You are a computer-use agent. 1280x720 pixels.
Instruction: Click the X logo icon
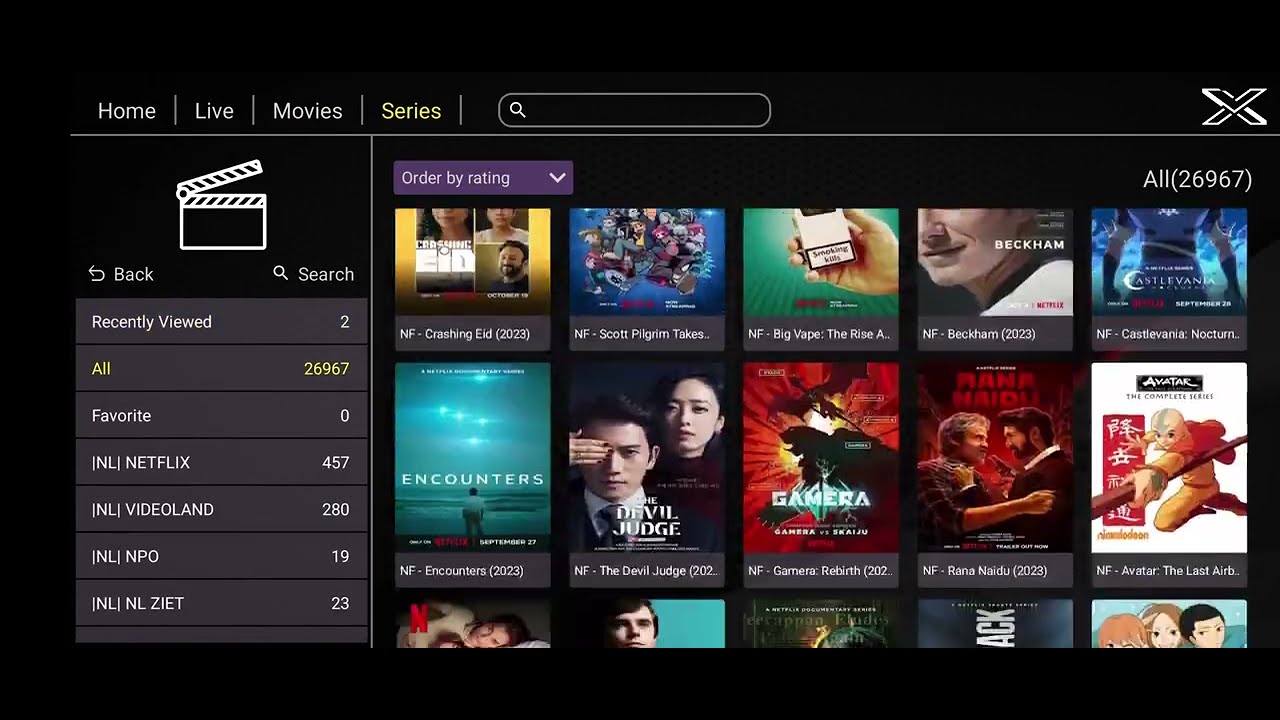click(1234, 107)
